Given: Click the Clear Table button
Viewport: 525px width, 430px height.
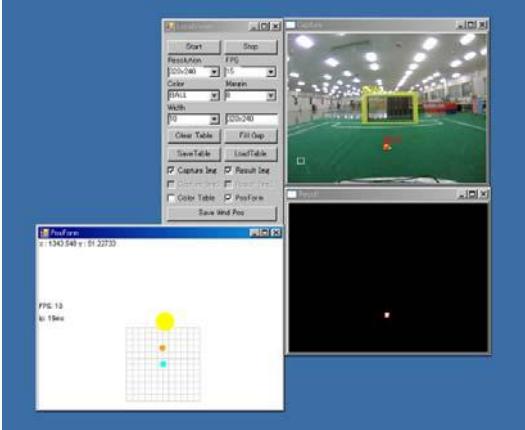Looking at the screenshot, I should [194, 136].
